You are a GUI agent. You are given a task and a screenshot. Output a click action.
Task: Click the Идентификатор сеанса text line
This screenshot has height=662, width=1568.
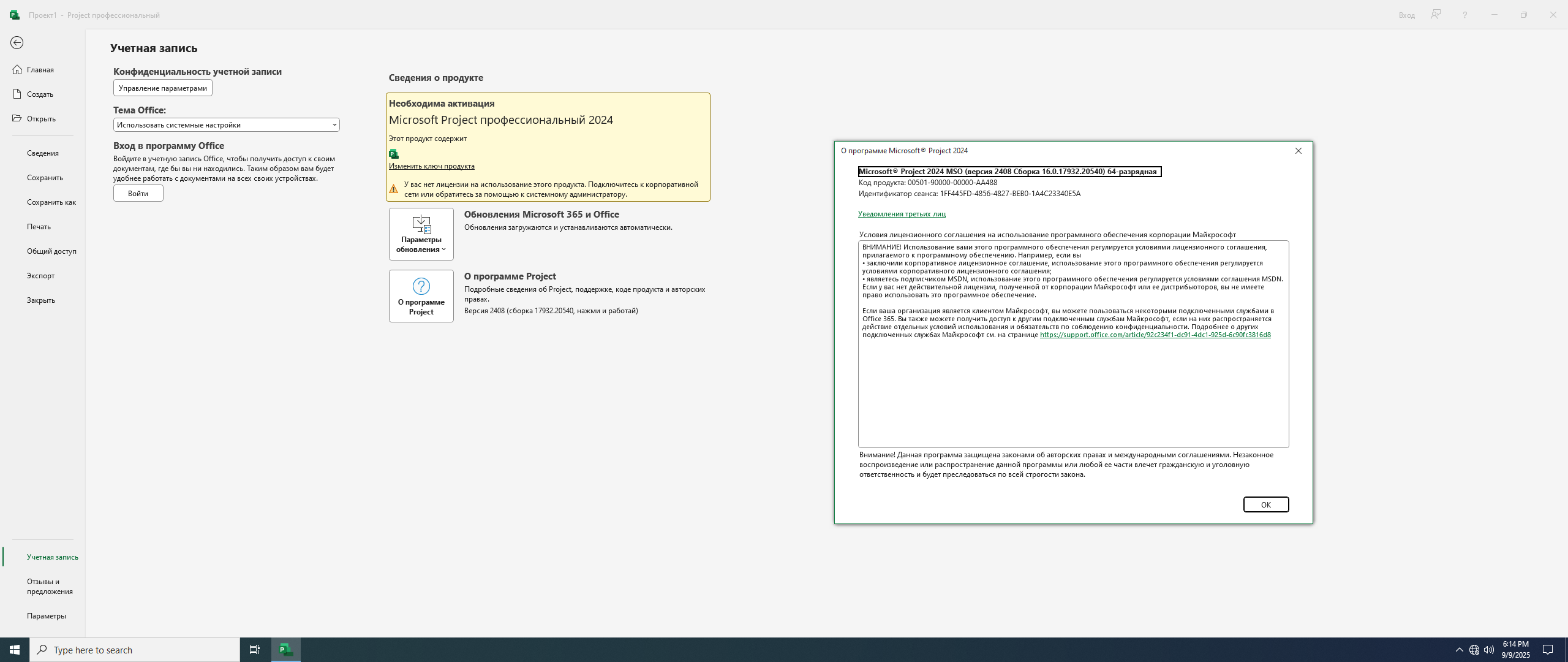pyautogui.click(x=970, y=194)
